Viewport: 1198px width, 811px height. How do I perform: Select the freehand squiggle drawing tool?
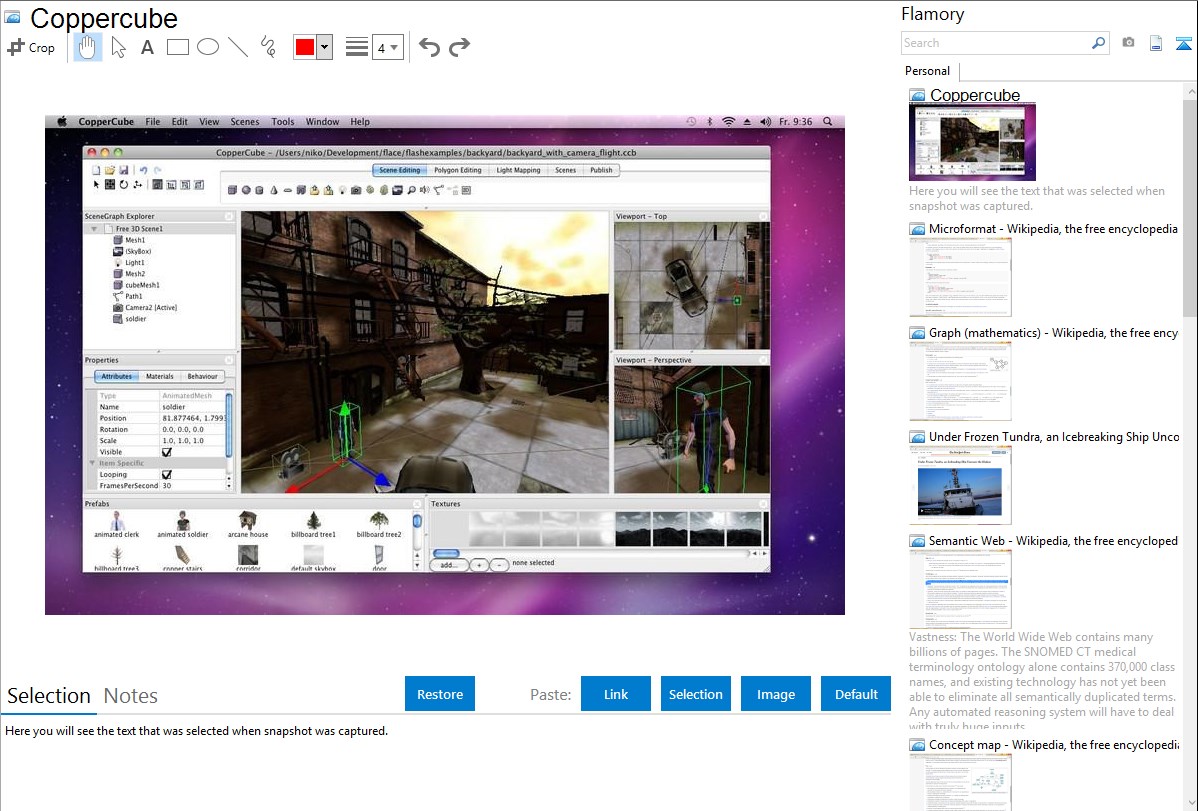coord(268,47)
